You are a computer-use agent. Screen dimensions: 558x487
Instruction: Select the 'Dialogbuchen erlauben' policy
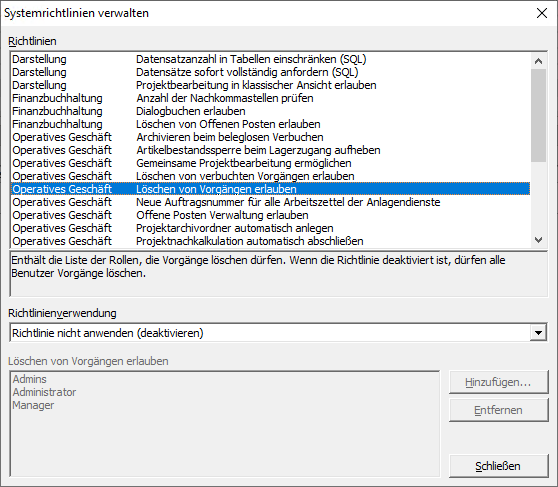(x=270, y=111)
